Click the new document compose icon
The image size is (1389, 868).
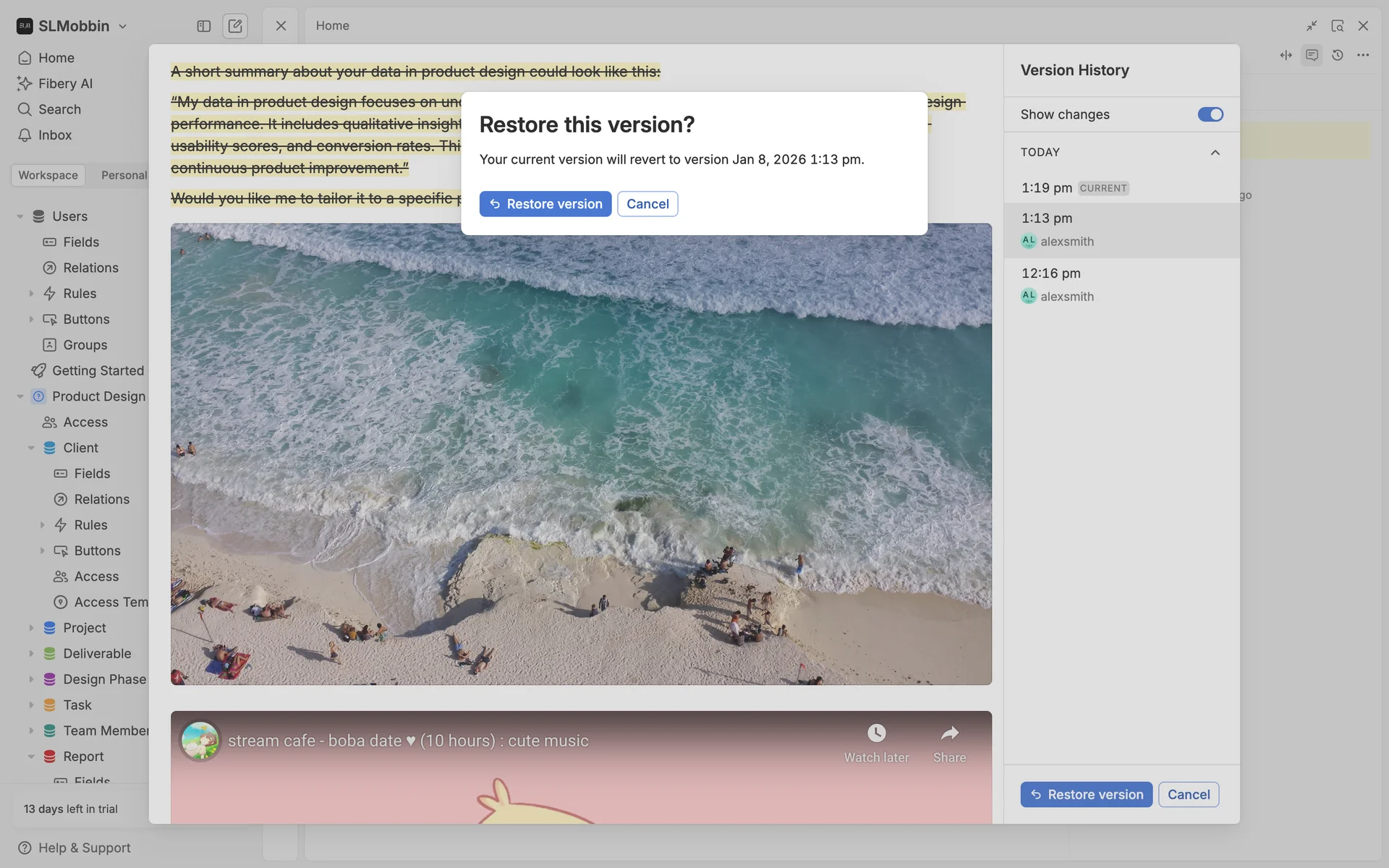(x=235, y=26)
